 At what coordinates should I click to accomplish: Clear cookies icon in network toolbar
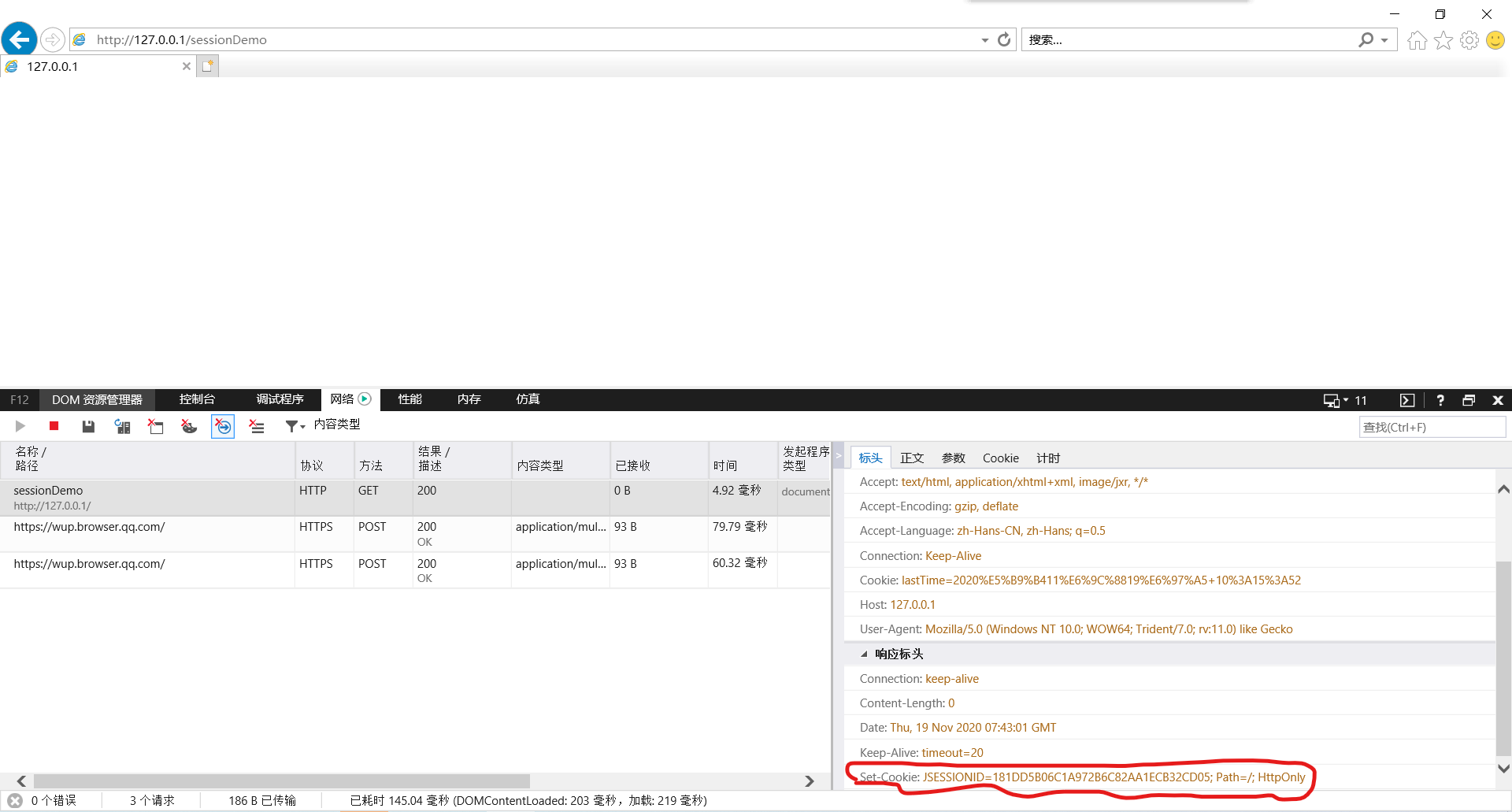[189, 426]
